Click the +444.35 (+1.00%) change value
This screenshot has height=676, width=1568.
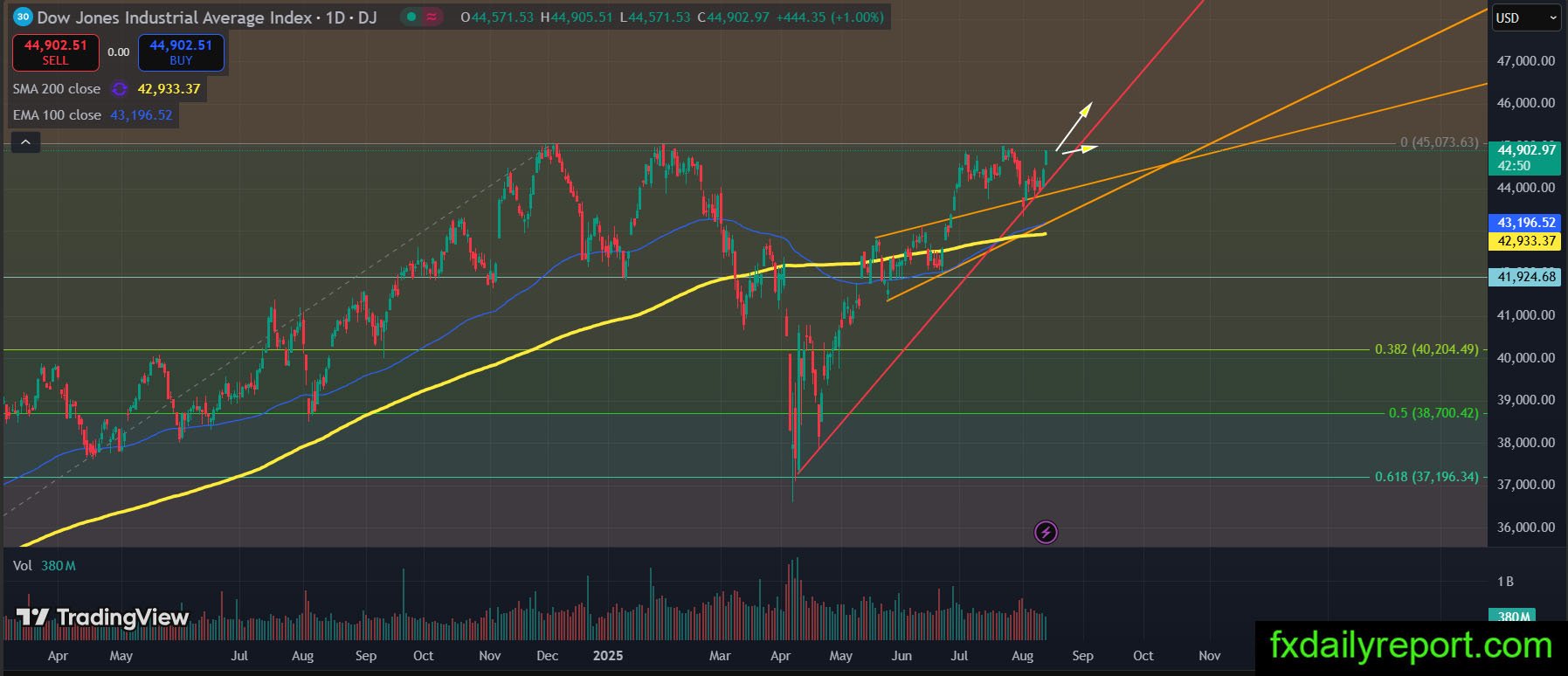[830, 17]
